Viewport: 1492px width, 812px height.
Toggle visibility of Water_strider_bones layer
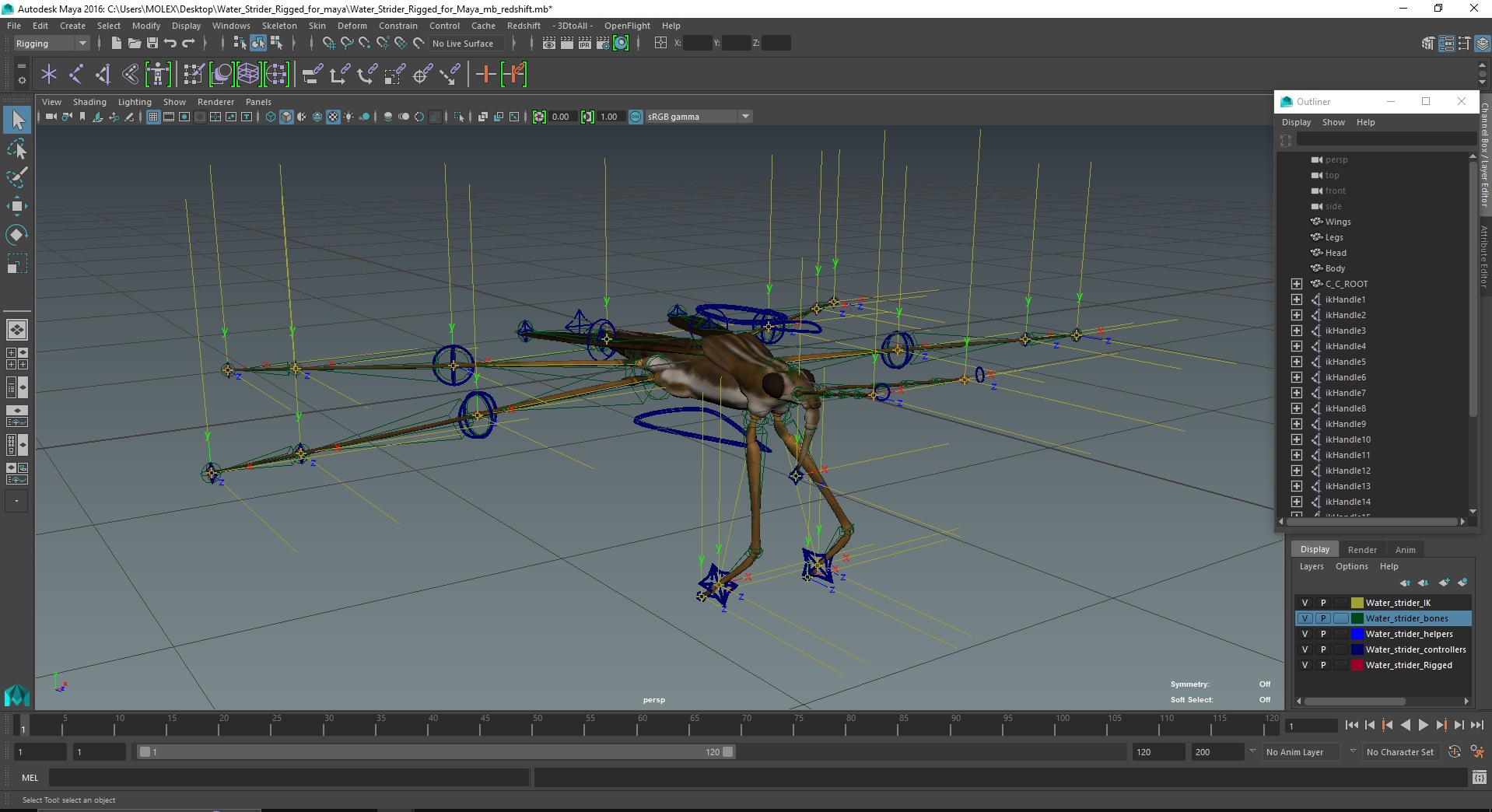(1305, 618)
